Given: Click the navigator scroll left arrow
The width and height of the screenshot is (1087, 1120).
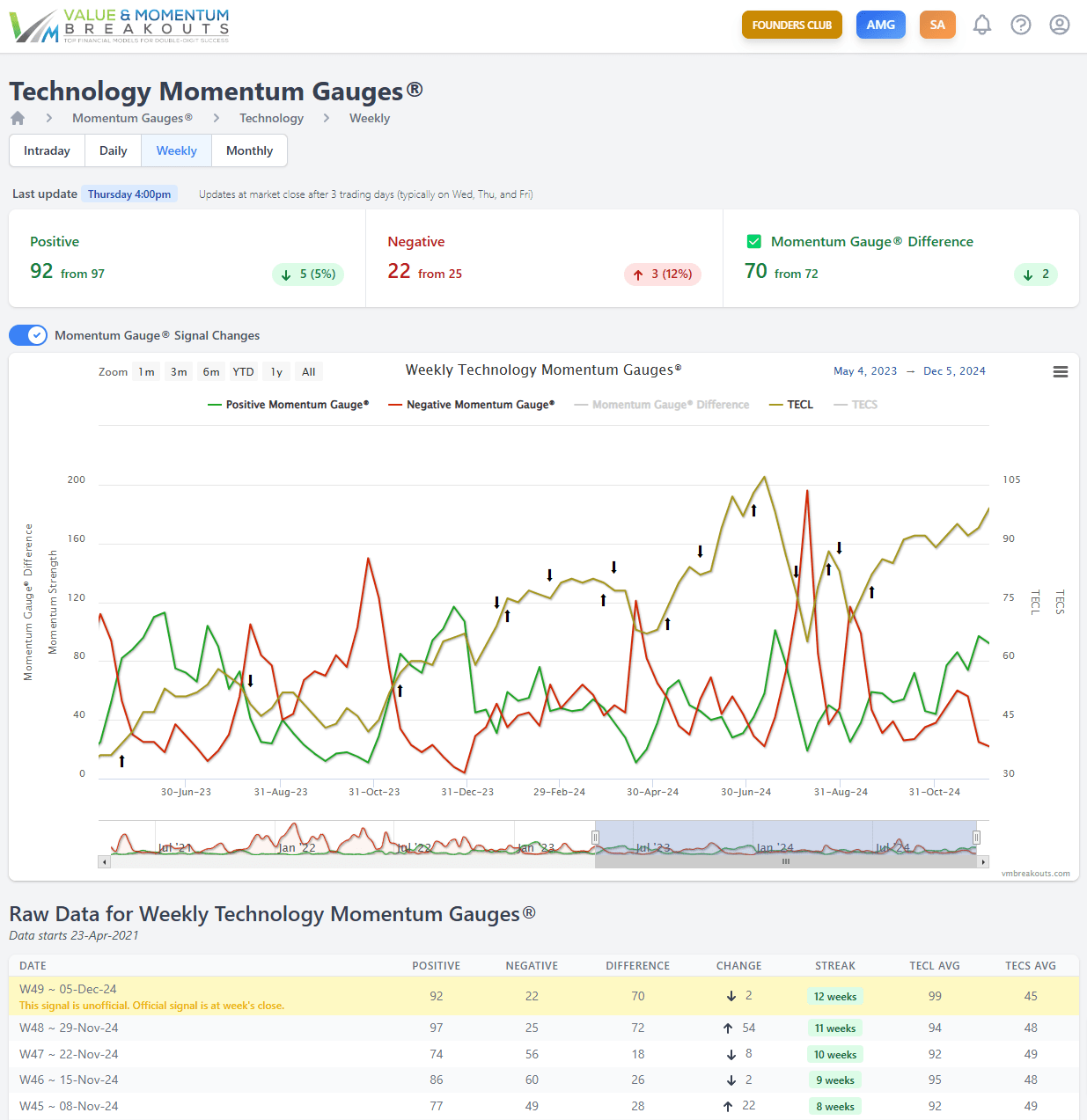Looking at the screenshot, I should click(105, 862).
